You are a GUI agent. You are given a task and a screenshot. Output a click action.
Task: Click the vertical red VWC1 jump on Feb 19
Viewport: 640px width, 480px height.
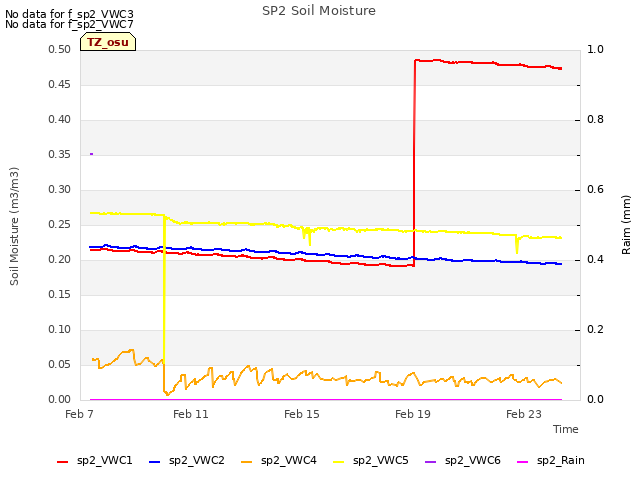pyautogui.click(x=414, y=163)
